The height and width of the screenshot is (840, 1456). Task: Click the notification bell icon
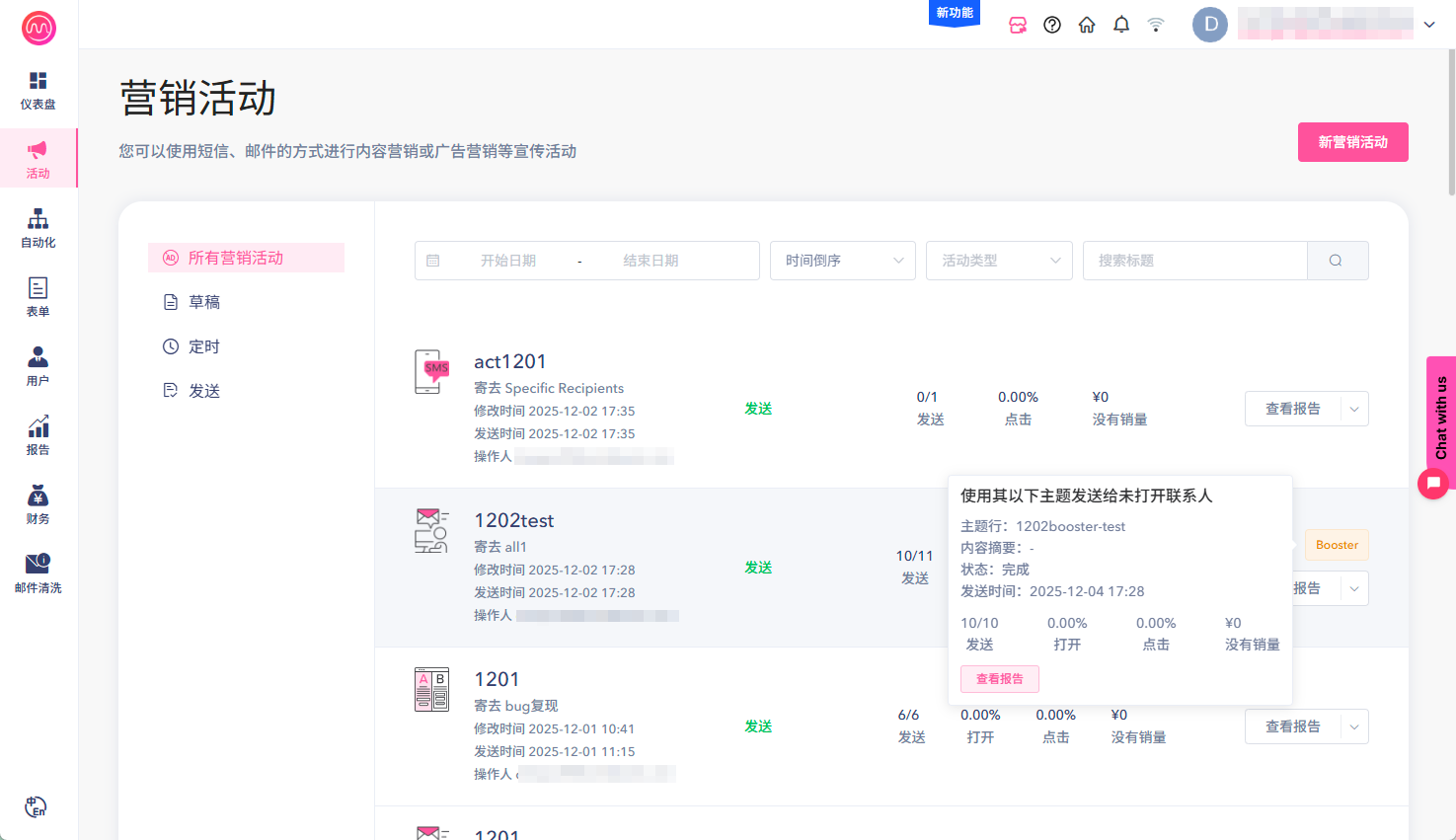tap(1121, 25)
